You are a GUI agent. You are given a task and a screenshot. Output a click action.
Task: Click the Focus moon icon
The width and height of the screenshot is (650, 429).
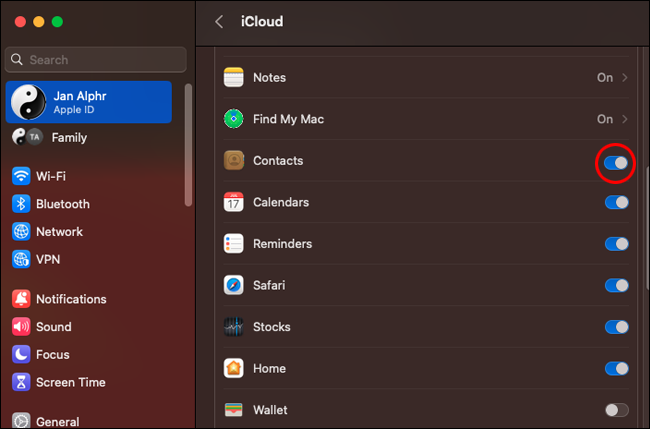21,354
